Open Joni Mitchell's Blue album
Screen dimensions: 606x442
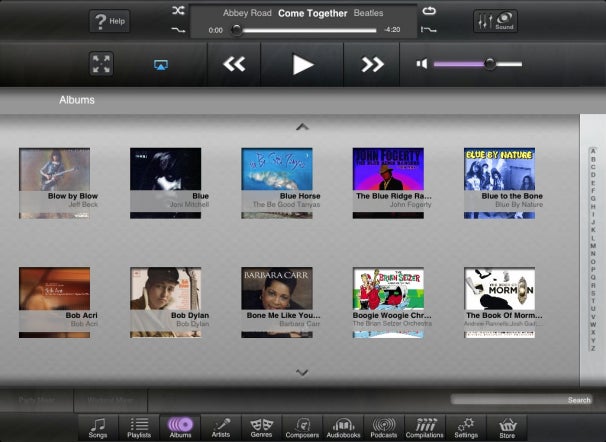(166, 183)
